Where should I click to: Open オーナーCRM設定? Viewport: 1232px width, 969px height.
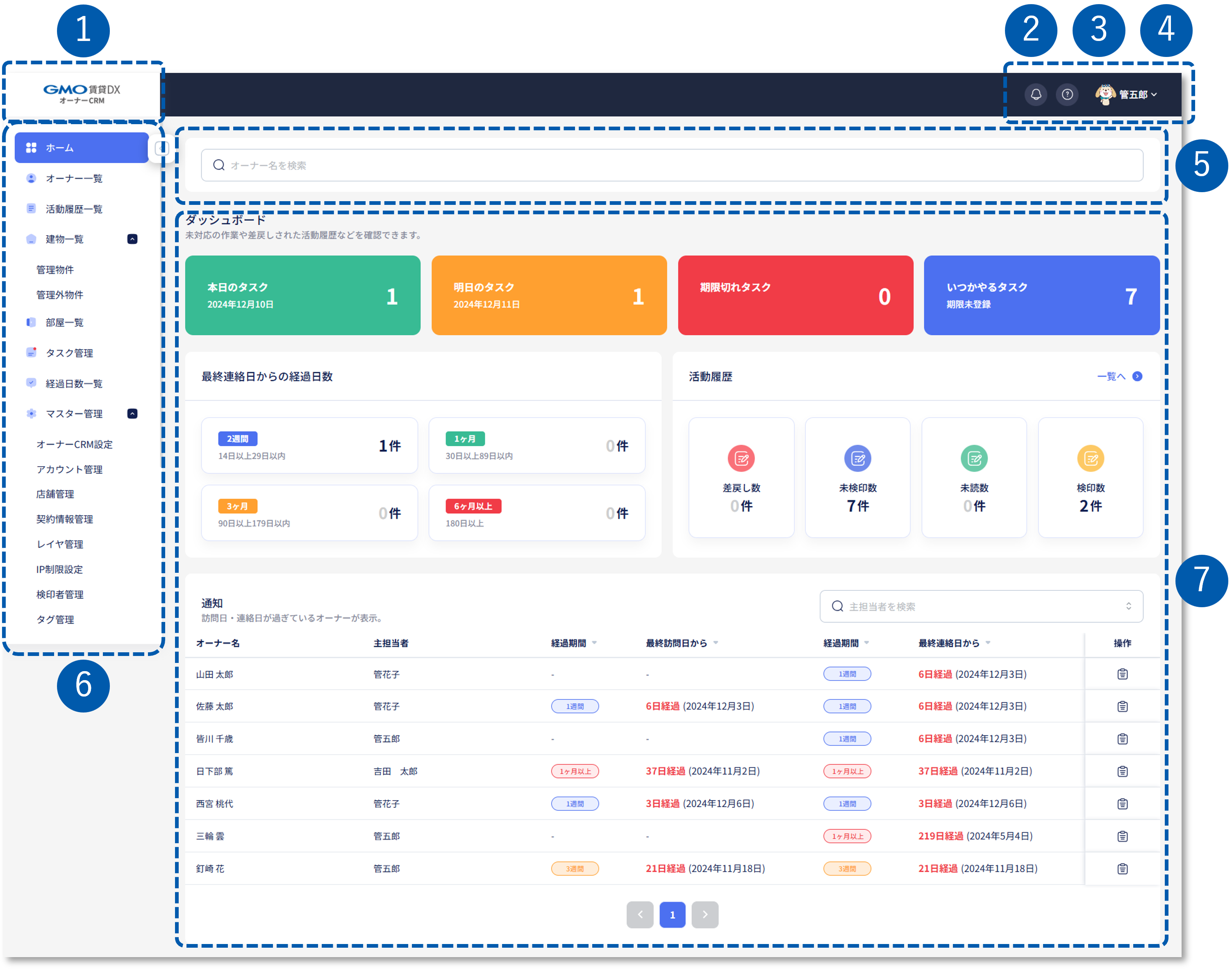[74, 444]
